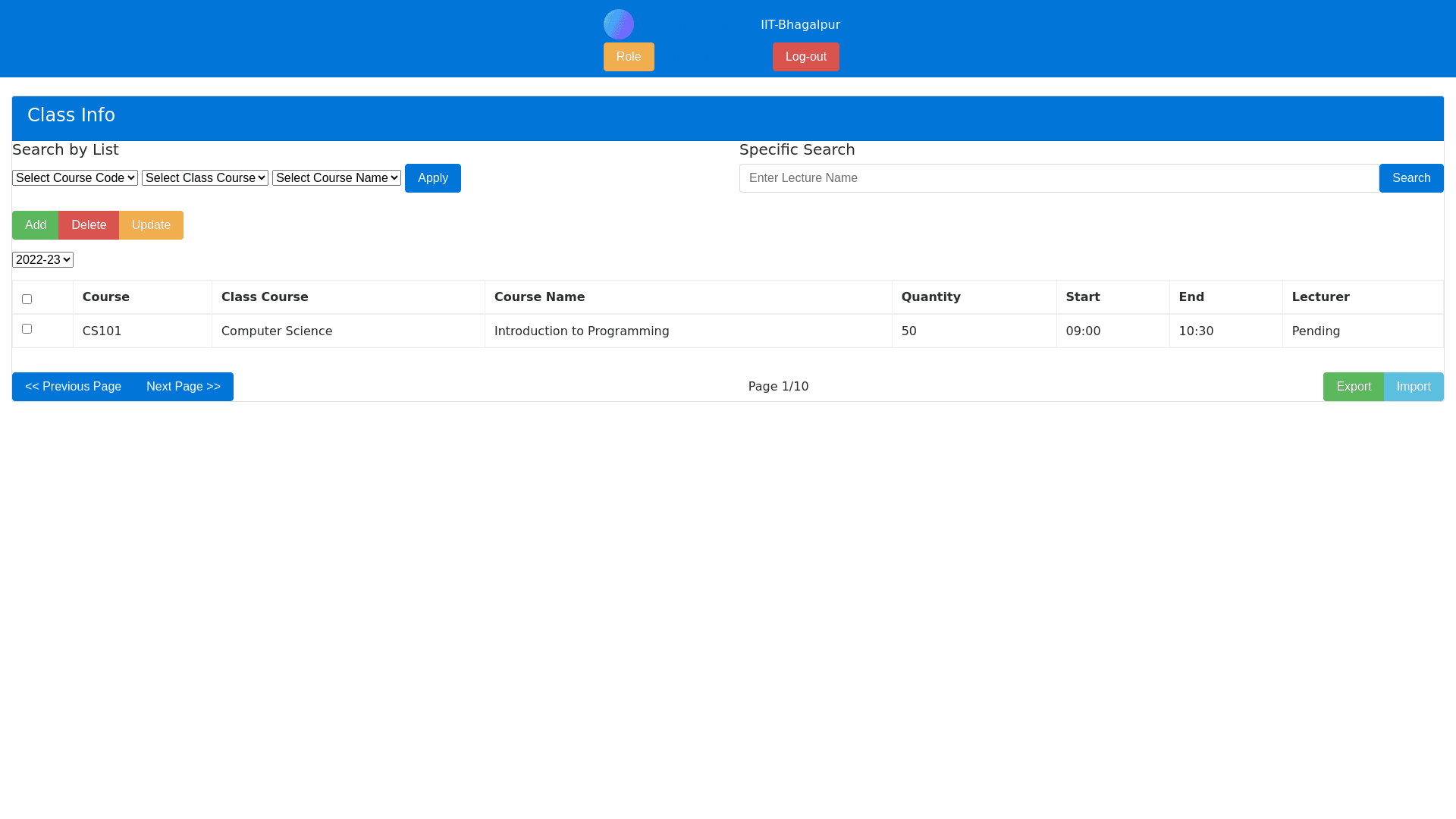This screenshot has height=819, width=1456.
Task: Click the Add button to create a class
Action: click(35, 224)
